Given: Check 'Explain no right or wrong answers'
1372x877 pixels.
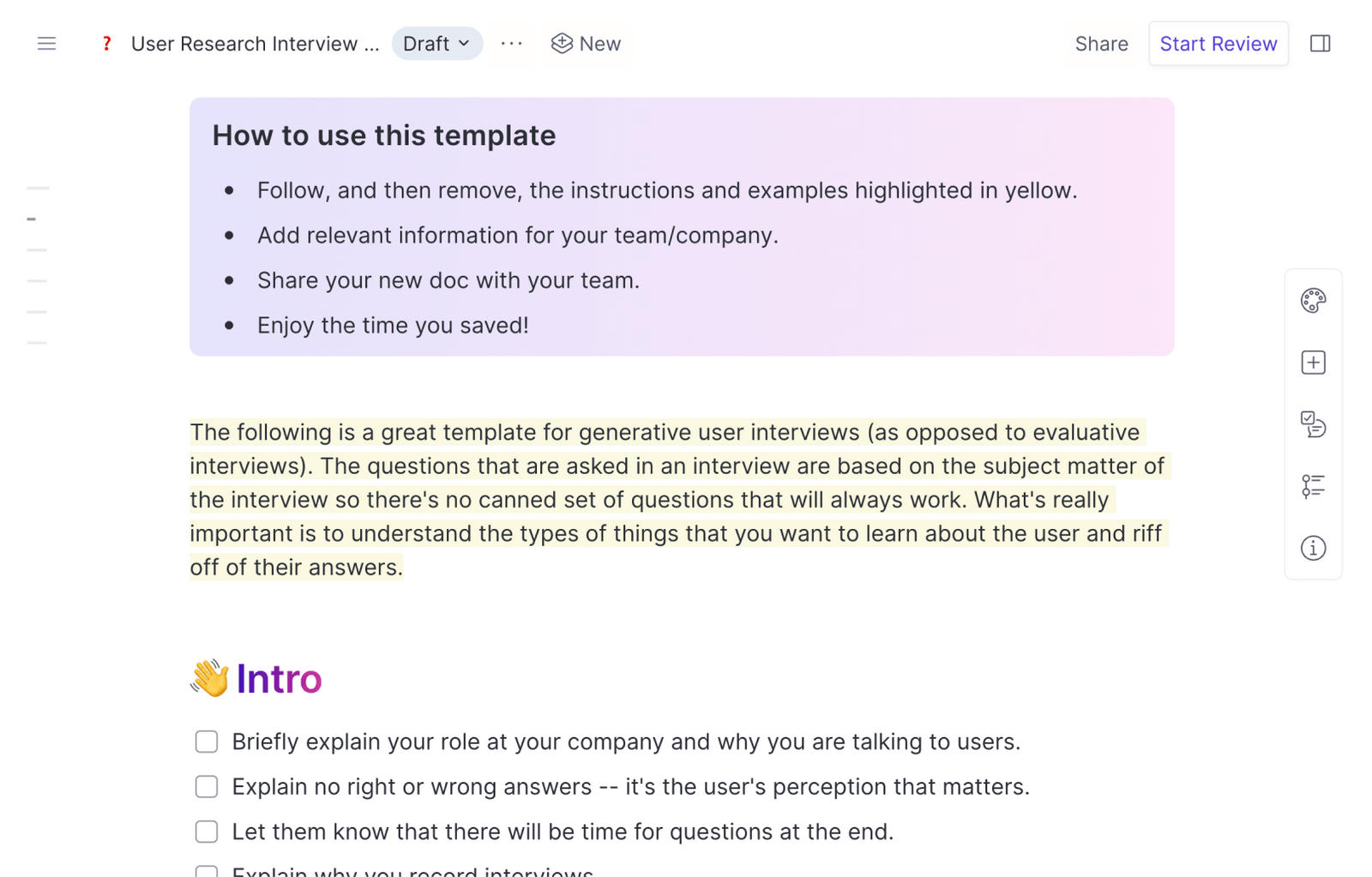Looking at the screenshot, I should click(206, 786).
